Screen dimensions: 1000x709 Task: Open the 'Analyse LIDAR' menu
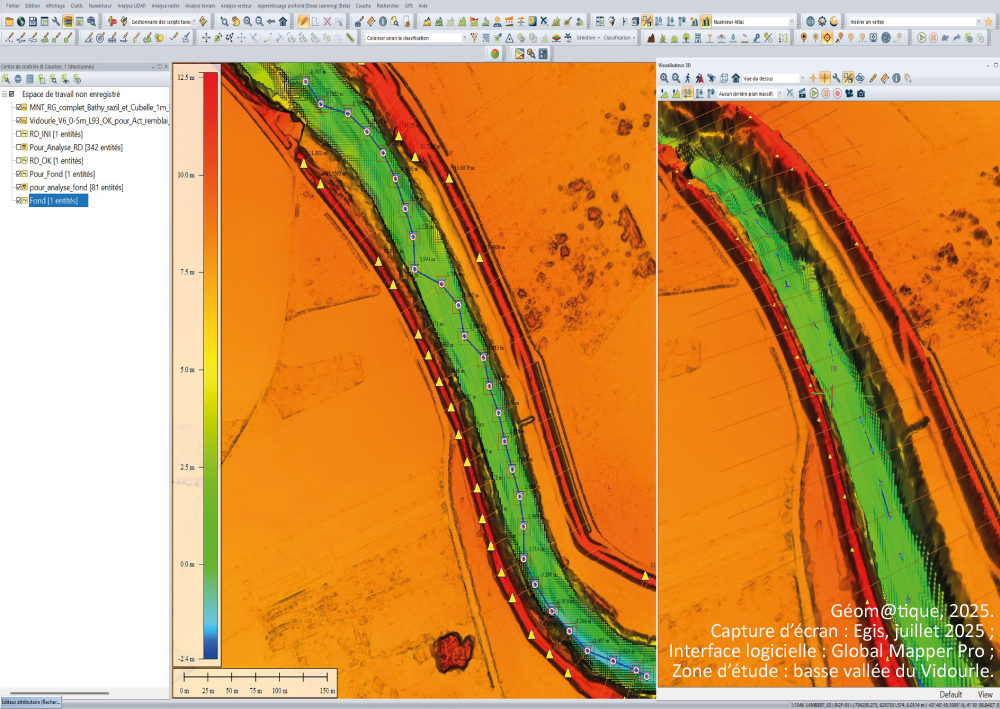tap(131, 5)
